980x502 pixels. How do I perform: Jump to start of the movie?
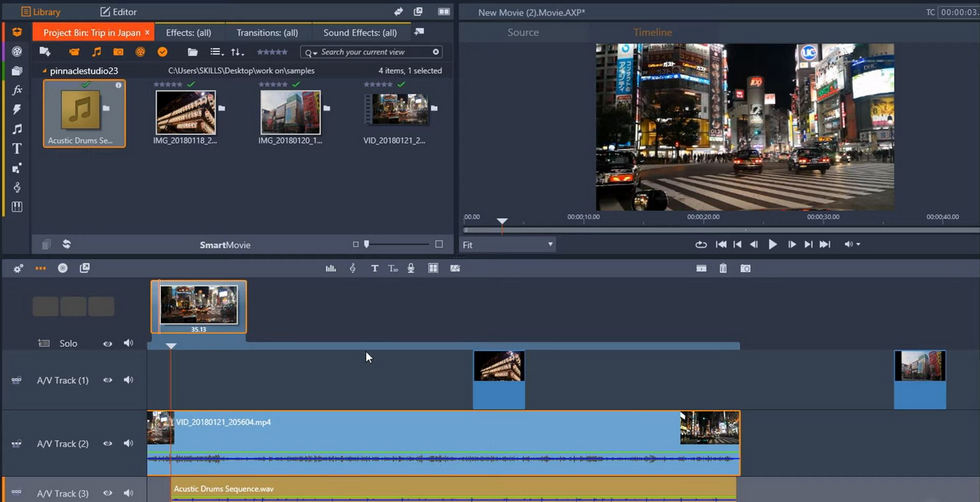pos(721,244)
